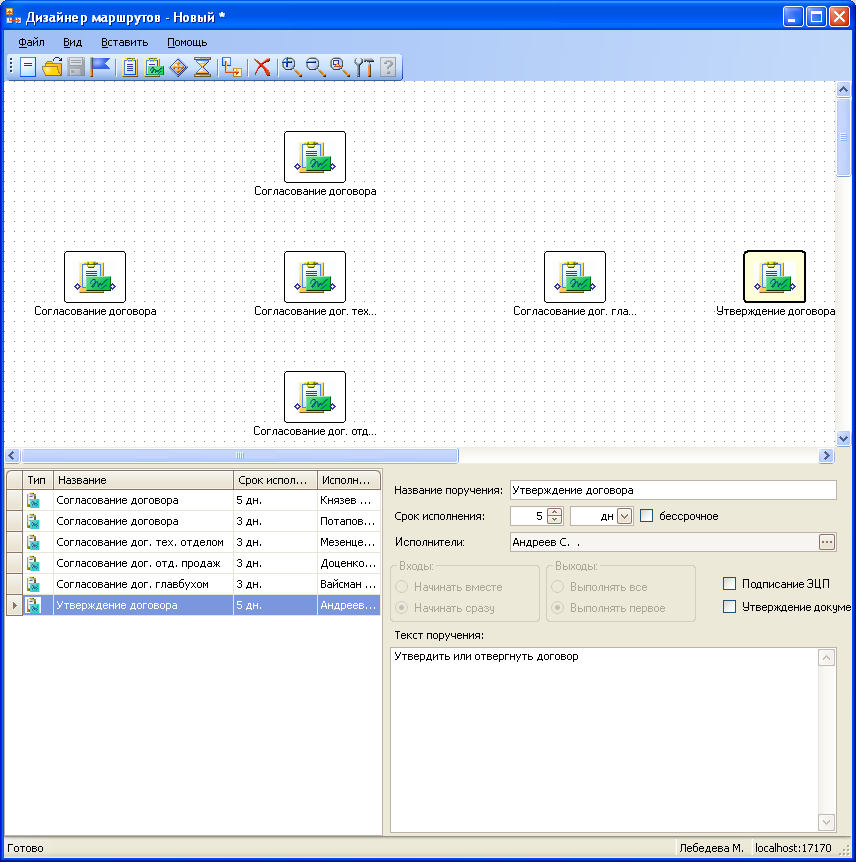
Task: Open settings with wrench and hammer icon
Action: point(363,67)
